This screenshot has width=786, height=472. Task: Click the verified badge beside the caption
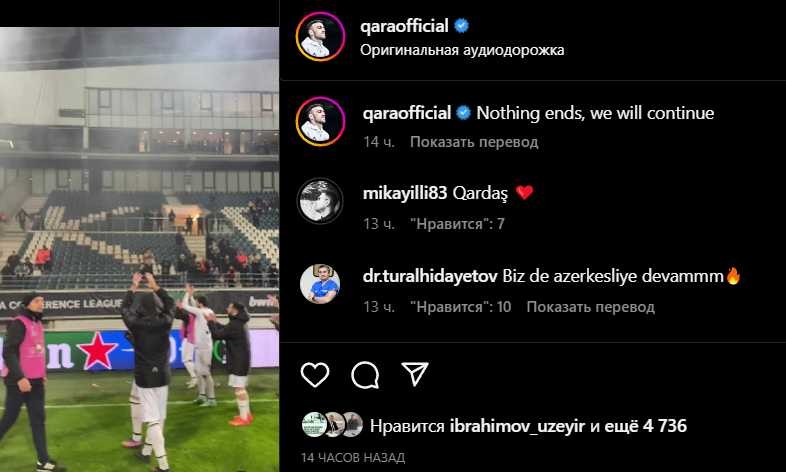(x=464, y=113)
